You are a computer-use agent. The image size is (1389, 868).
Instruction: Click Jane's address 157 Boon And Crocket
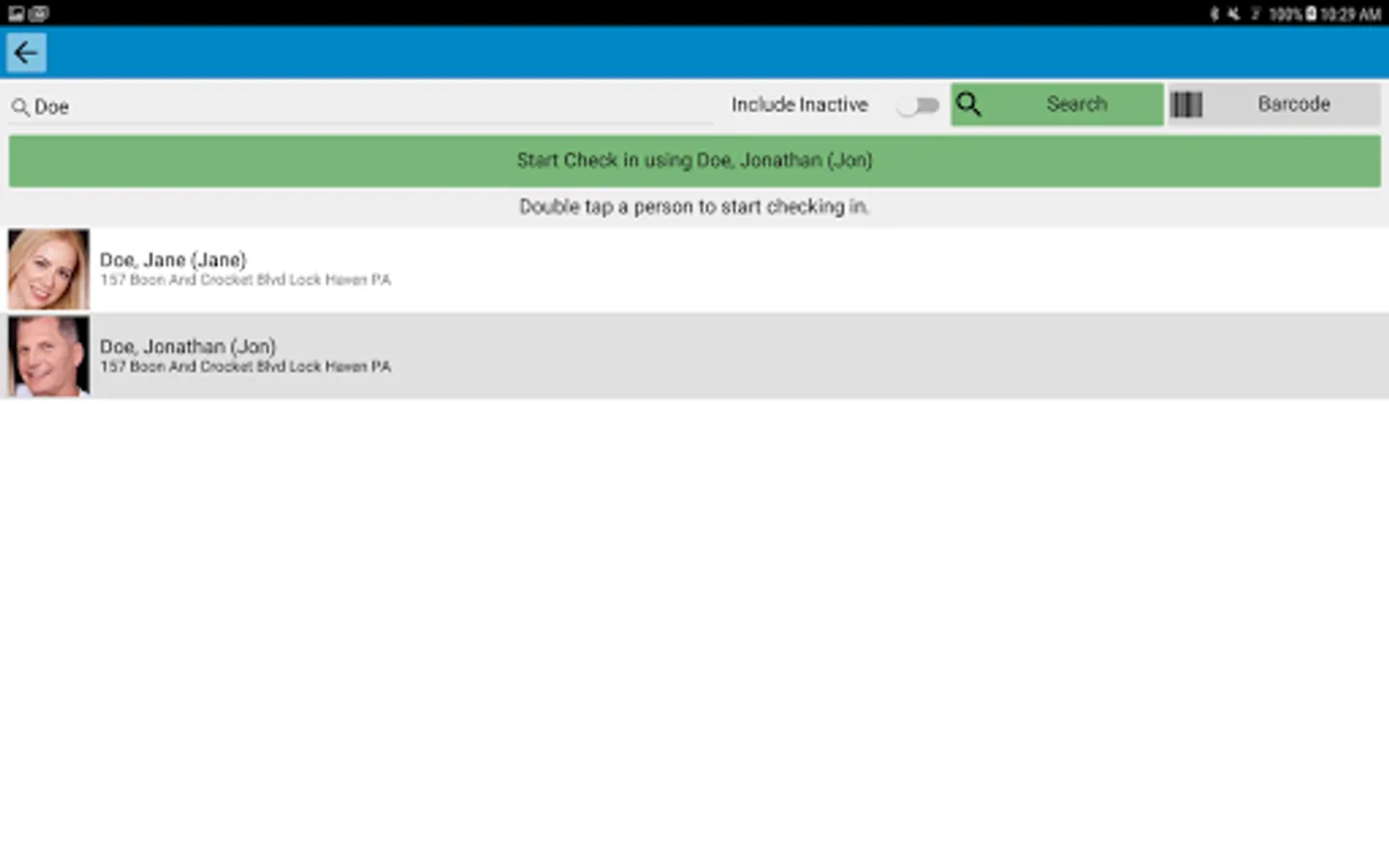(245, 280)
